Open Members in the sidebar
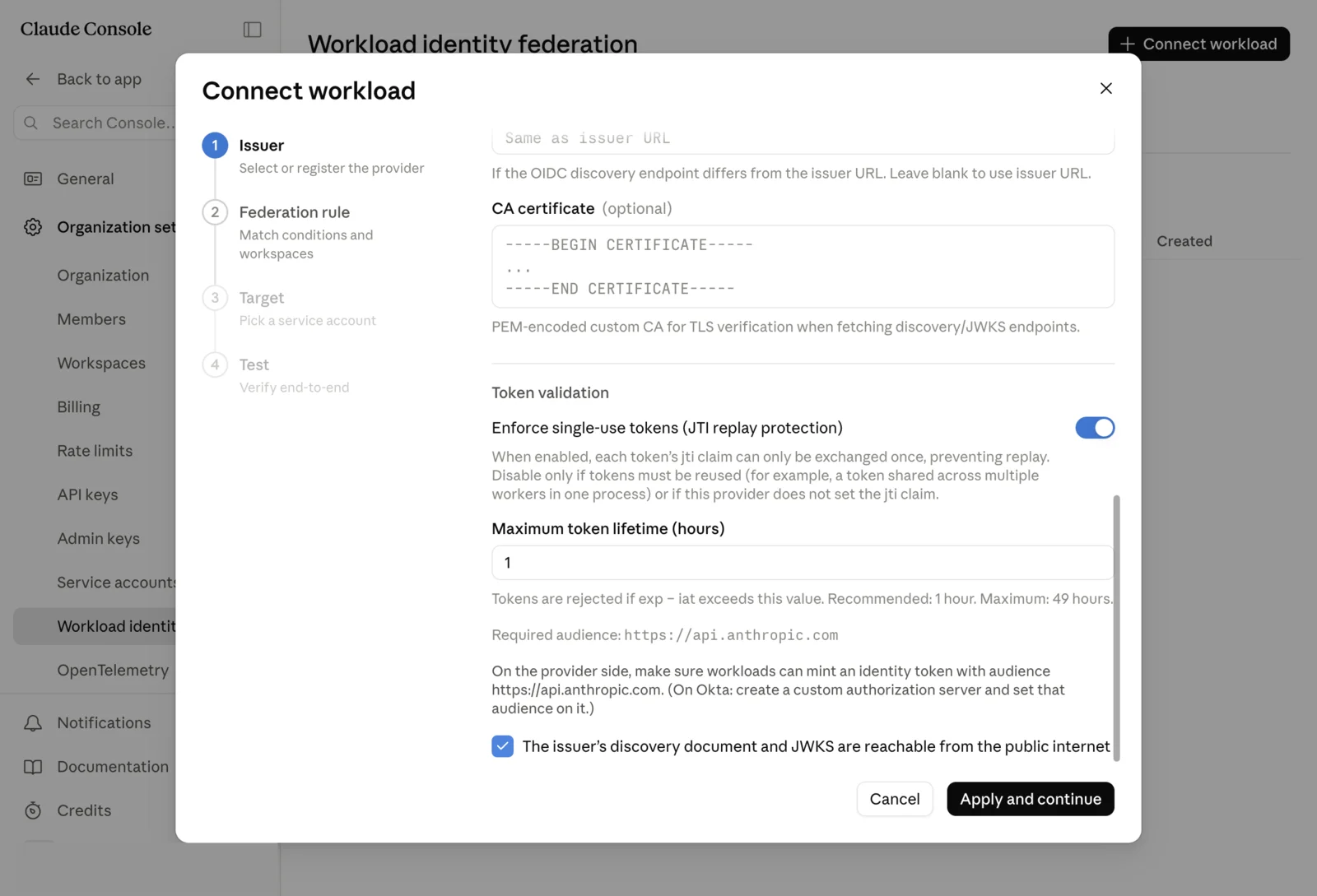1317x896 pixels. (91, 319)
